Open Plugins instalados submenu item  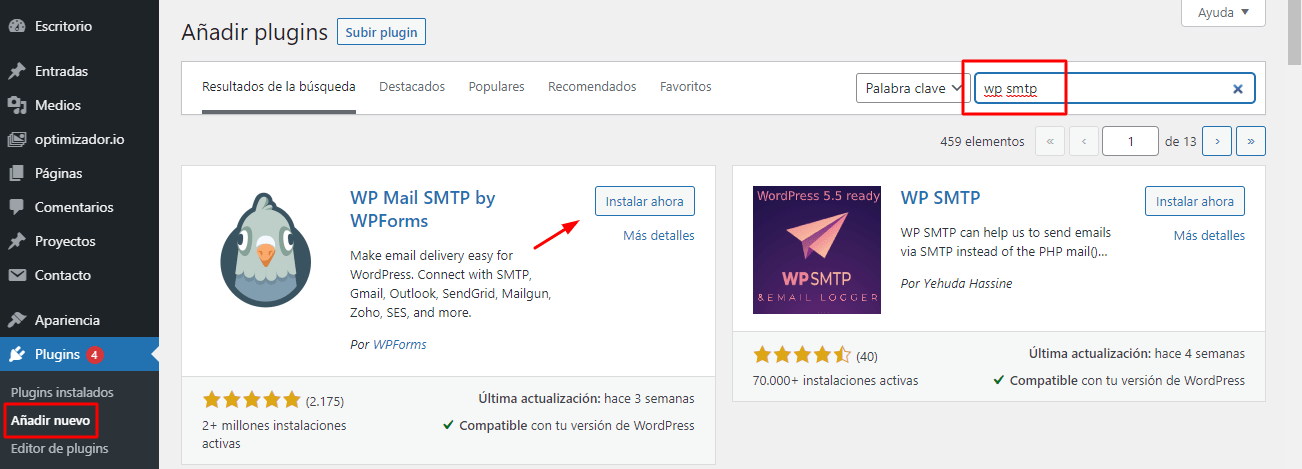62,392
